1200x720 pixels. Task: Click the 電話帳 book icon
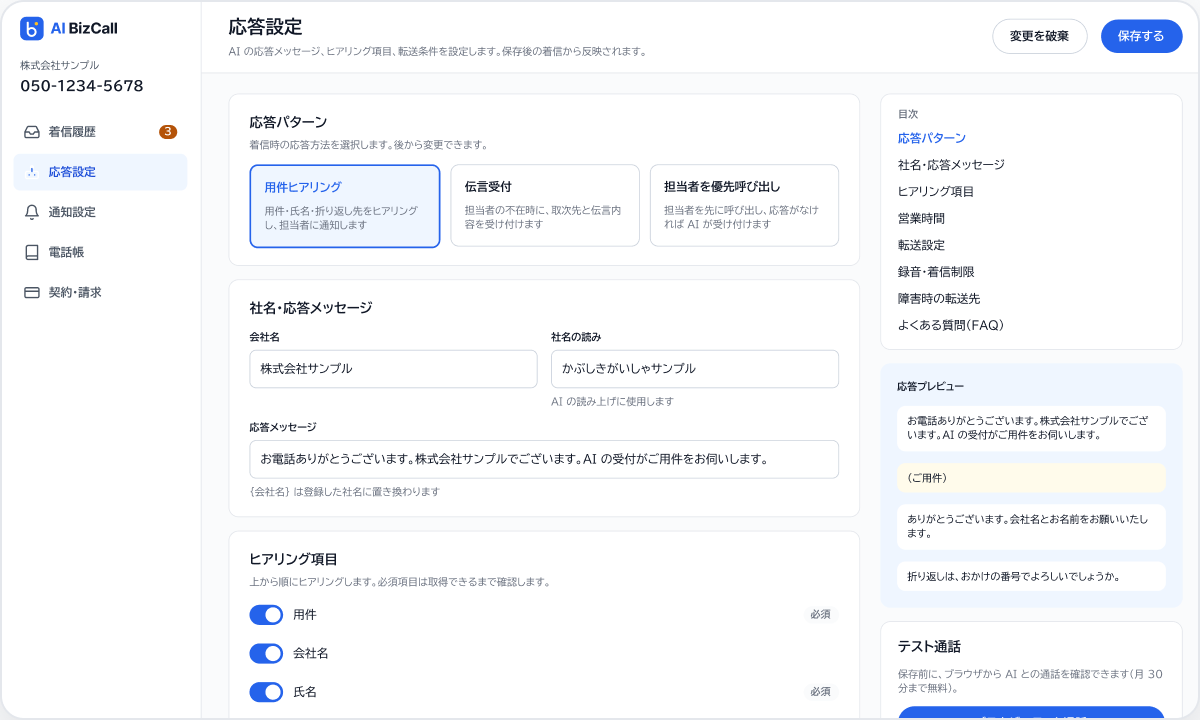(32, 252)
